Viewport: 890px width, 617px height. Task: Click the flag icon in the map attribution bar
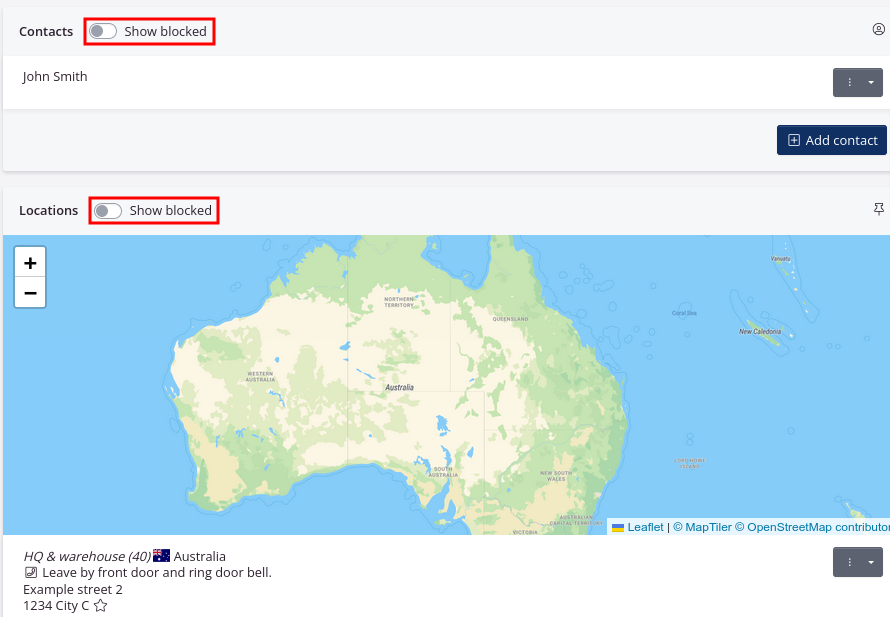[x=620, y=527]
